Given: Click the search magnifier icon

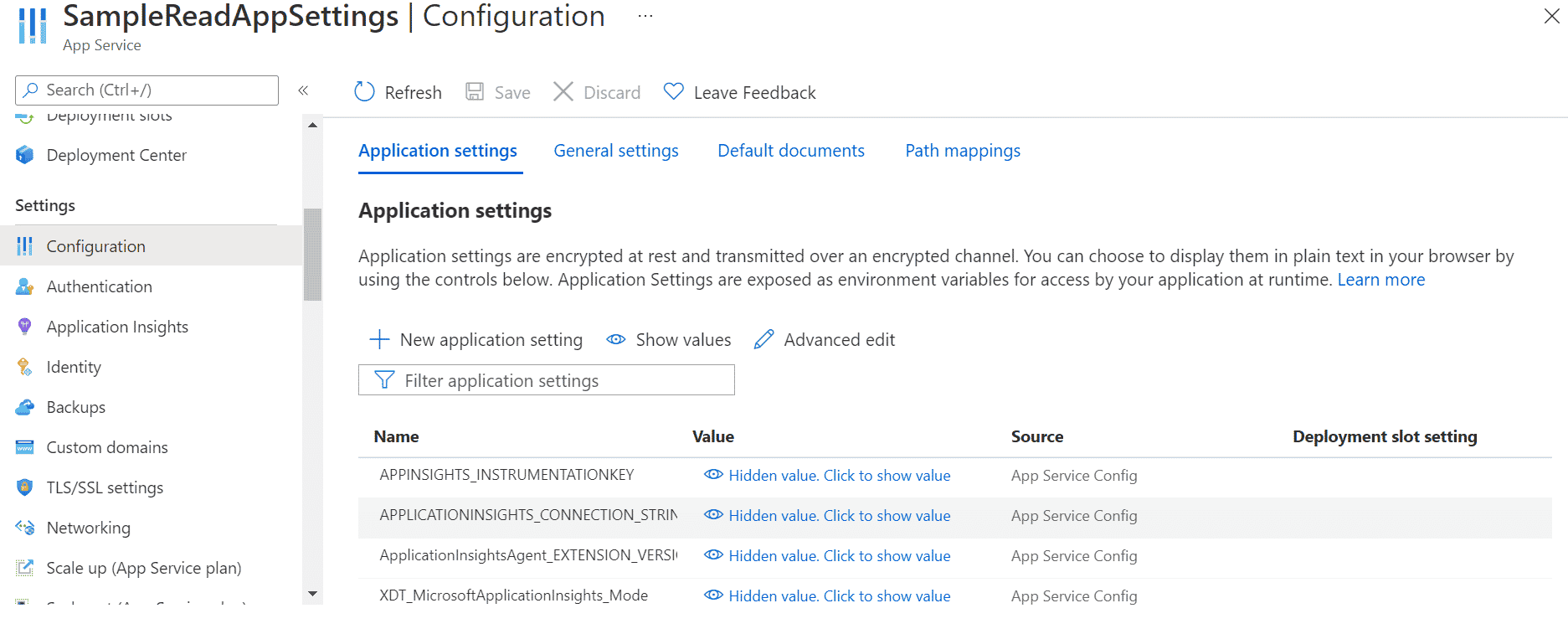Looking at the screenshot, I should coord(31,90).
